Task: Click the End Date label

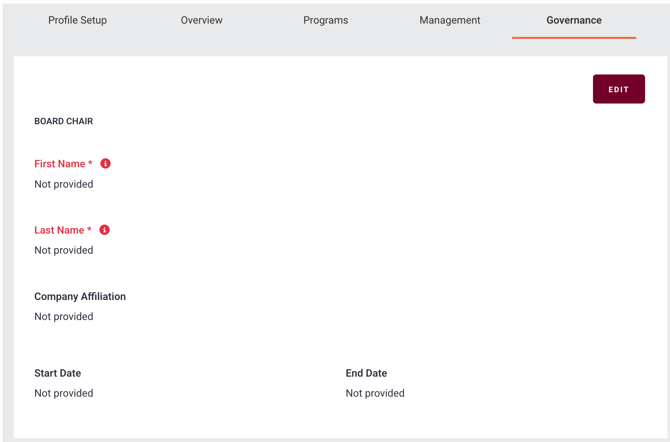Action: coord(366,373)
